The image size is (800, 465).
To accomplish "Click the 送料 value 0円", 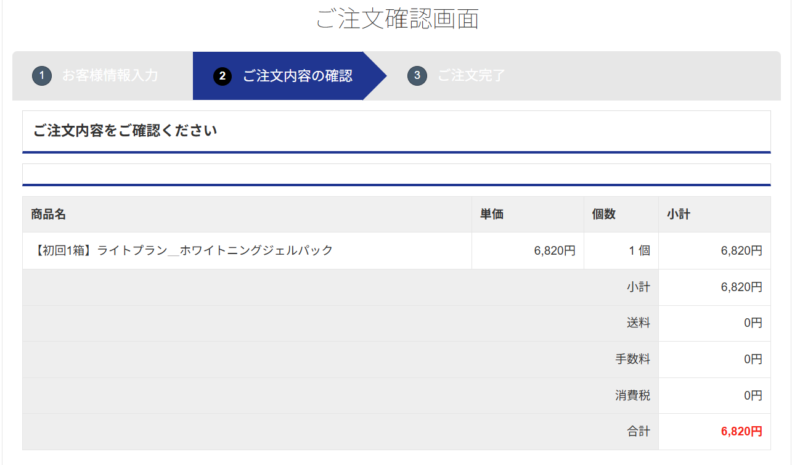I will pyautogui.click(x=753, y=323).
